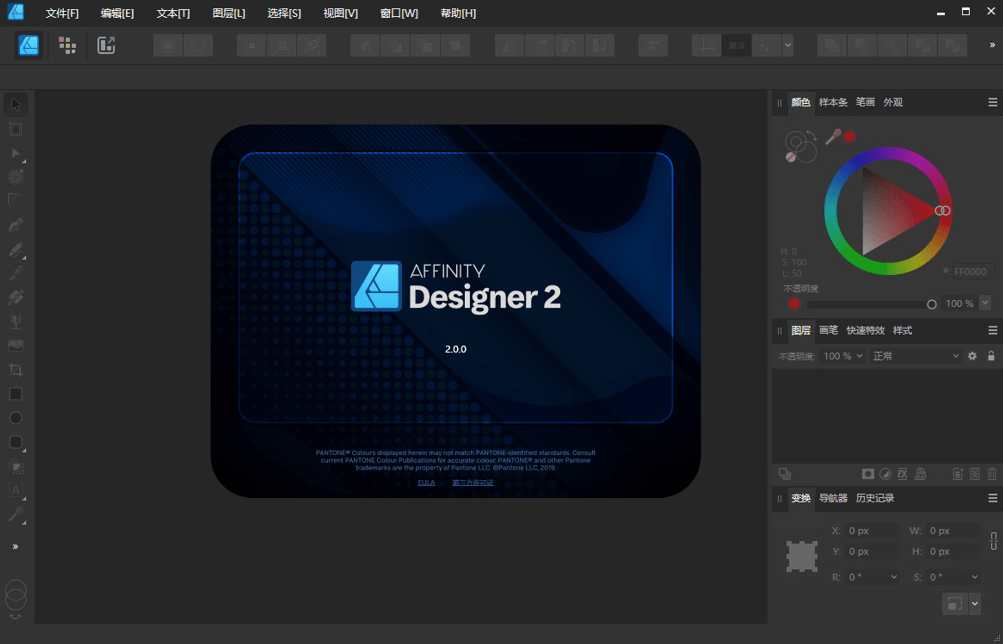Image resolution: width=1003 pixels, height=644 pixels.
Task: Open the blend mode dropdown showing 正常
Action: point(915,356)
